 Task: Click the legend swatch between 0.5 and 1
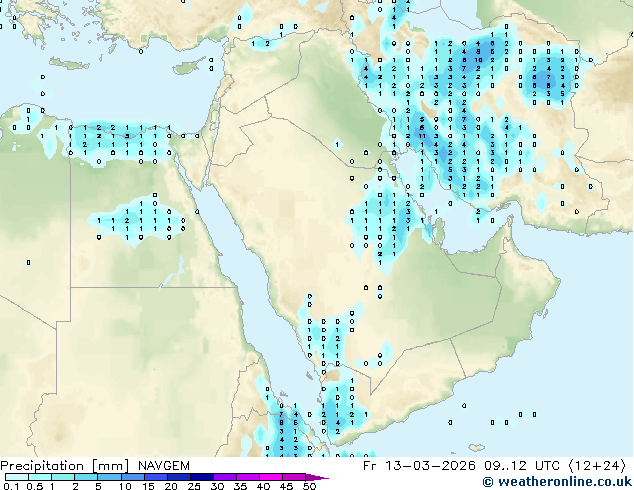point(40,477)
